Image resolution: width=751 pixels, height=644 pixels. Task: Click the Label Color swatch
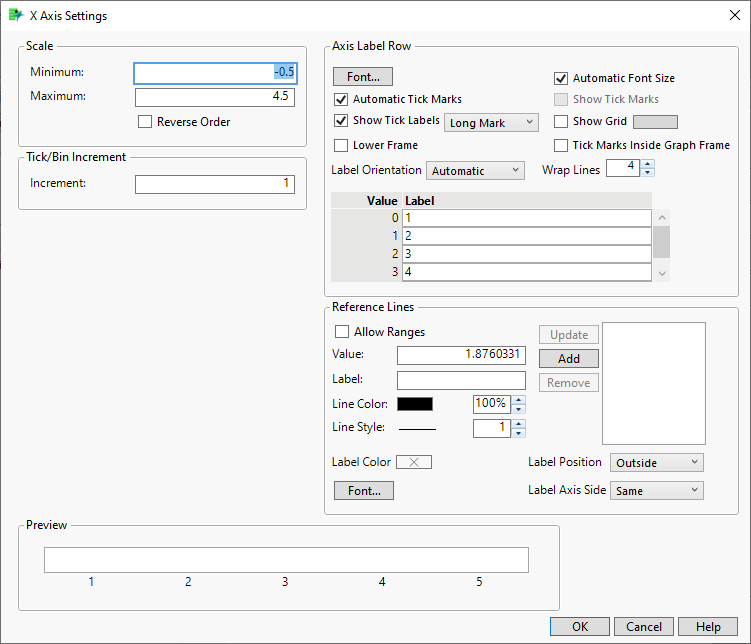414,462
